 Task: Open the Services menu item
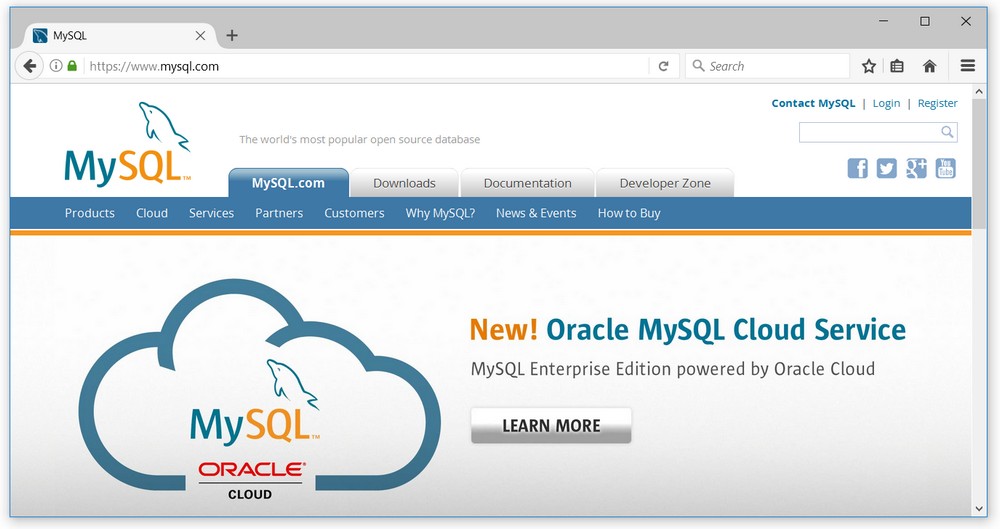pyautogui.click(x=211, y=213)
